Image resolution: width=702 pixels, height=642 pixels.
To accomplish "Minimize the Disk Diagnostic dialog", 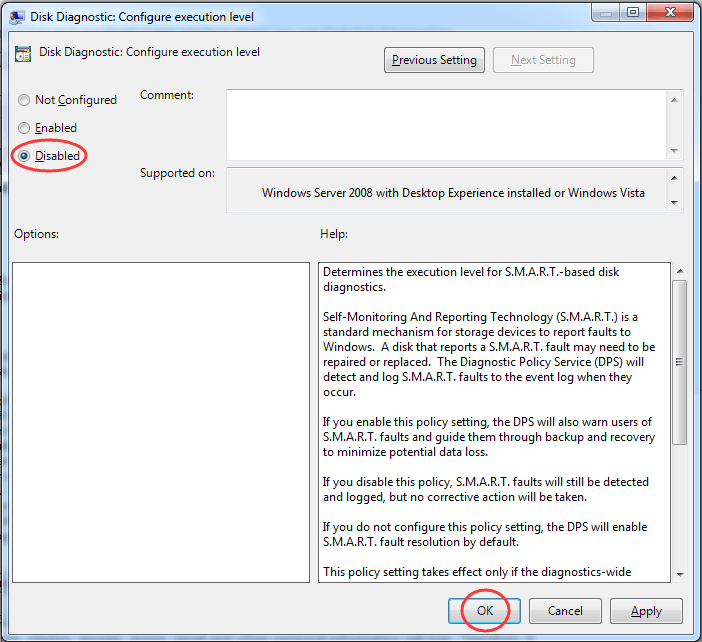I will tap(606, 13).
